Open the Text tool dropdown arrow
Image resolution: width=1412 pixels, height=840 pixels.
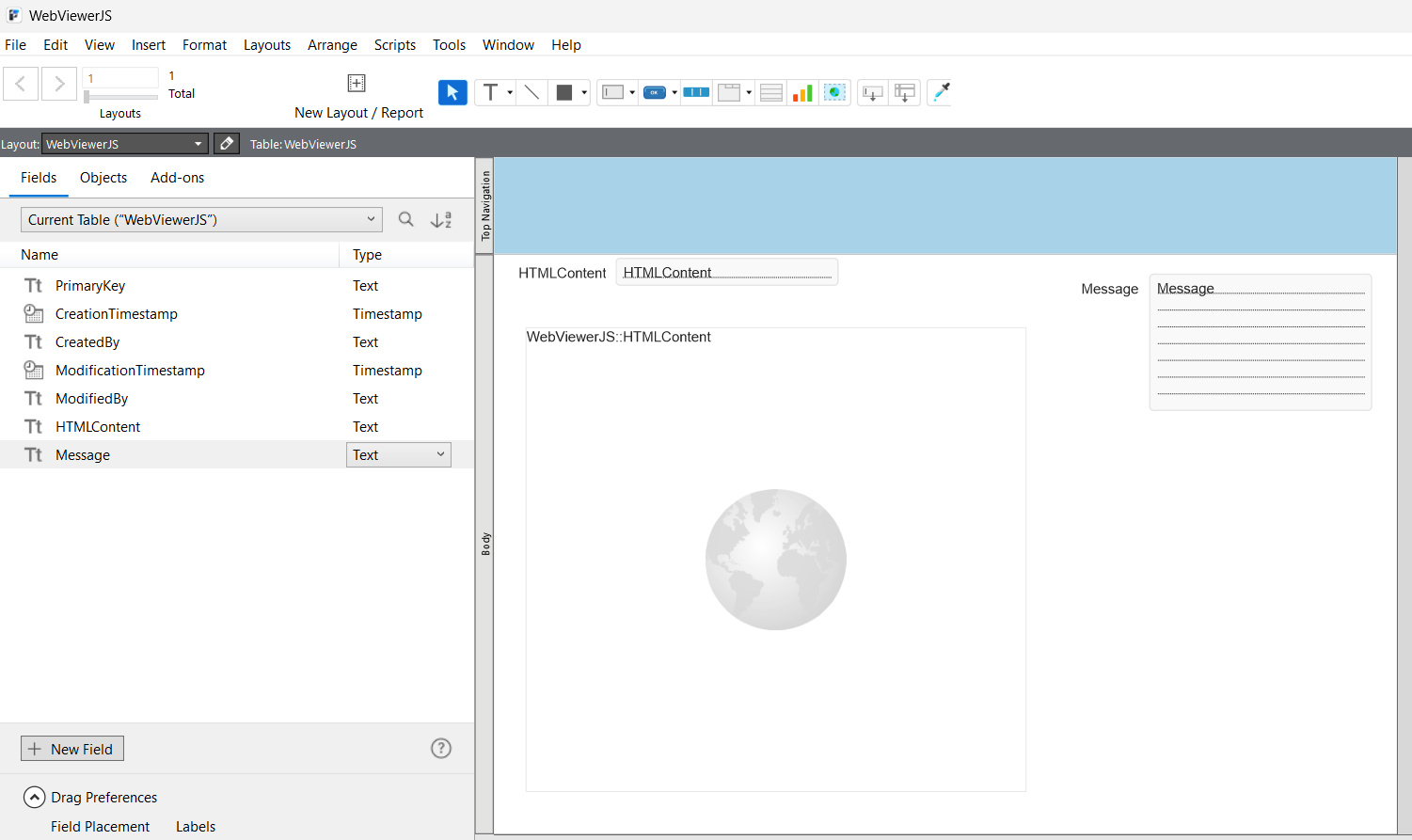510,92
